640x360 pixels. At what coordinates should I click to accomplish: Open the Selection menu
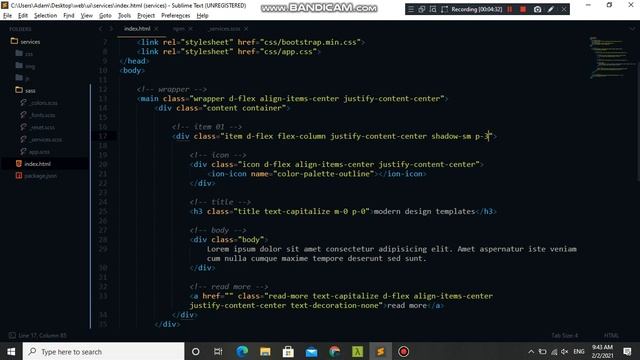(45, 16)
